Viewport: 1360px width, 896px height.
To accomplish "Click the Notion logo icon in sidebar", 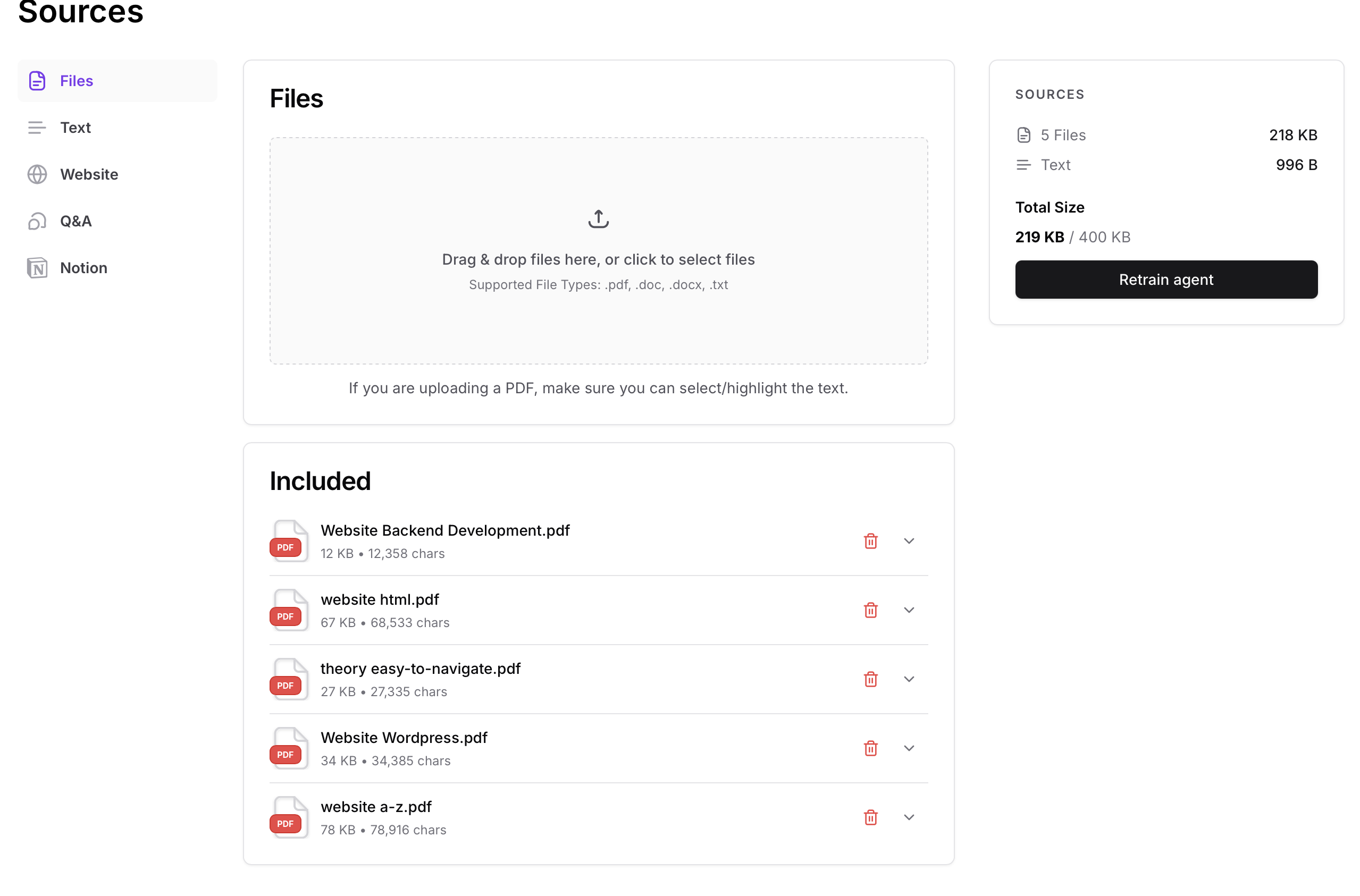I will (37, 268).
